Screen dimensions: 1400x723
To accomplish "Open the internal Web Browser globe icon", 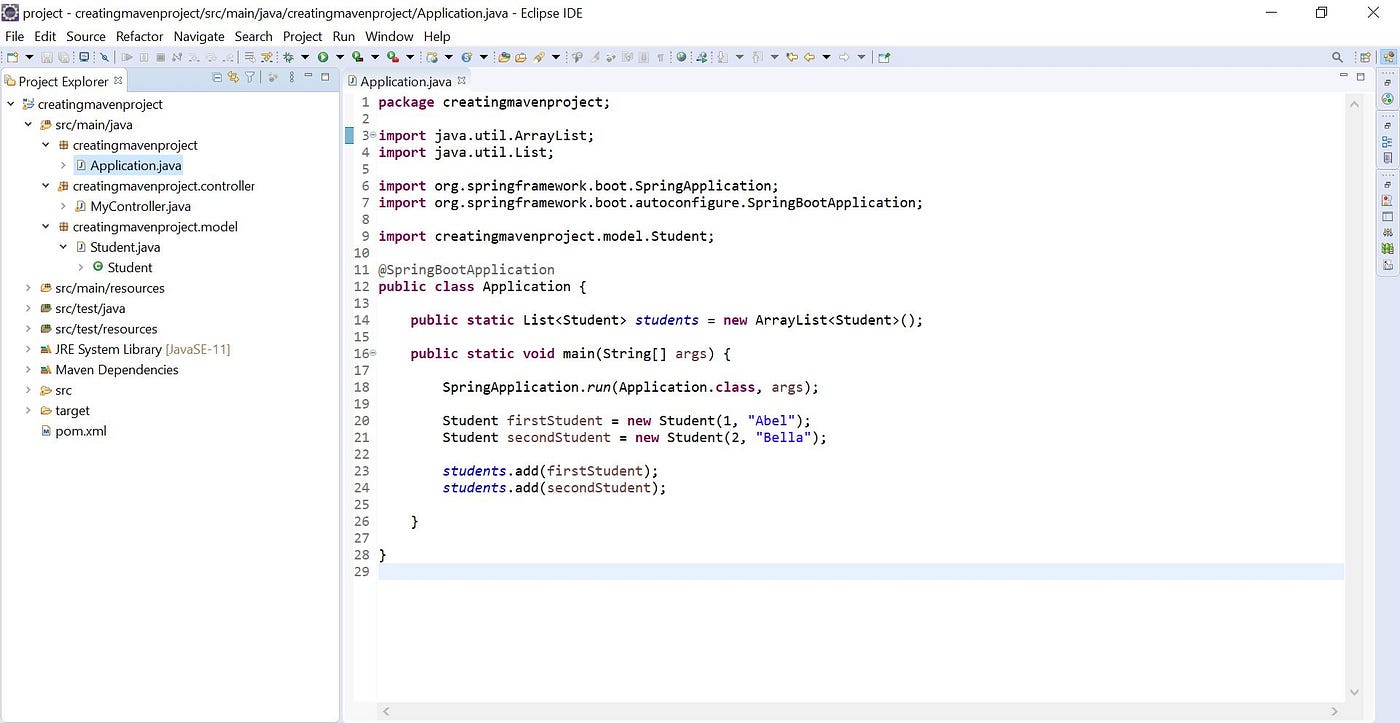I will pyautogui.click(x=681, y=57).
